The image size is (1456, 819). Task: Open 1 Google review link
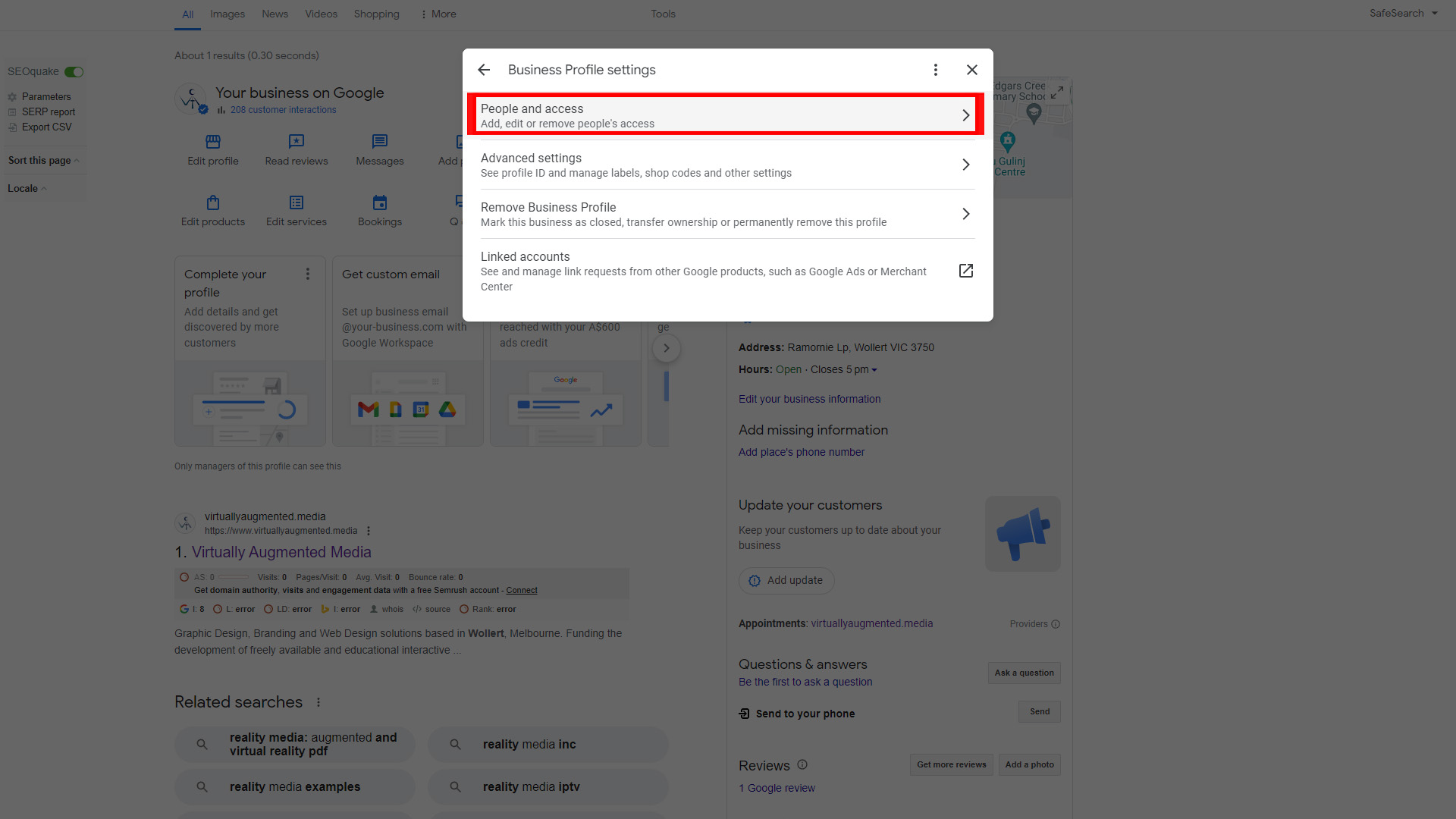click(777, 788)
